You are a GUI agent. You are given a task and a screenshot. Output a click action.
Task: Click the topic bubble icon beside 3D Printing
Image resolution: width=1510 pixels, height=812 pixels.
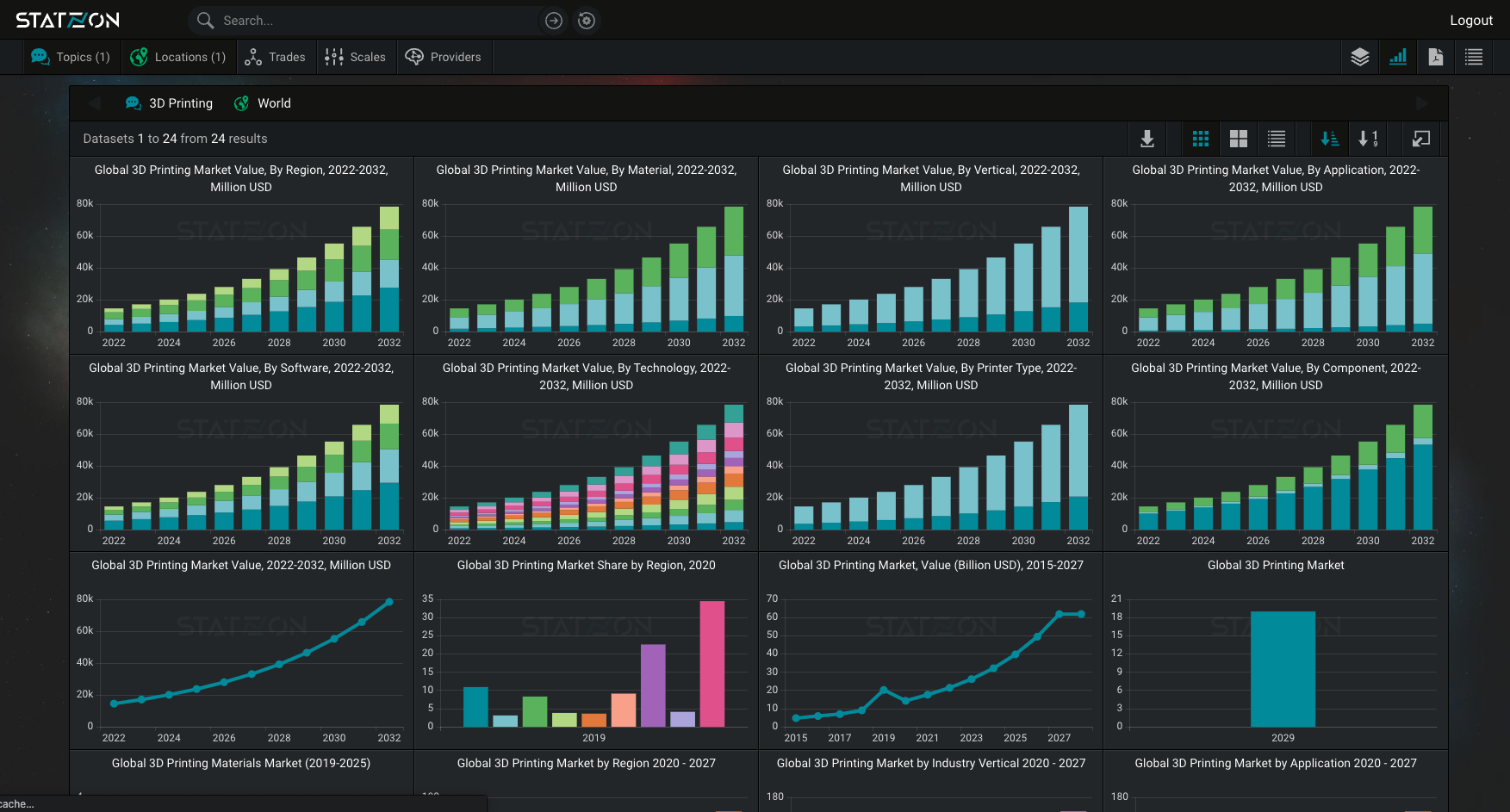[x=134, y=103]
